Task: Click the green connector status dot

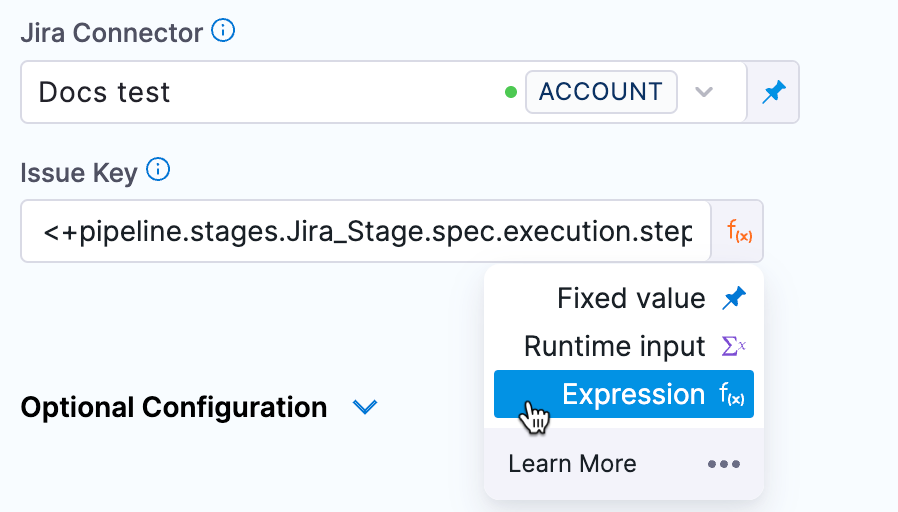Action: click(x=511, y=93)
